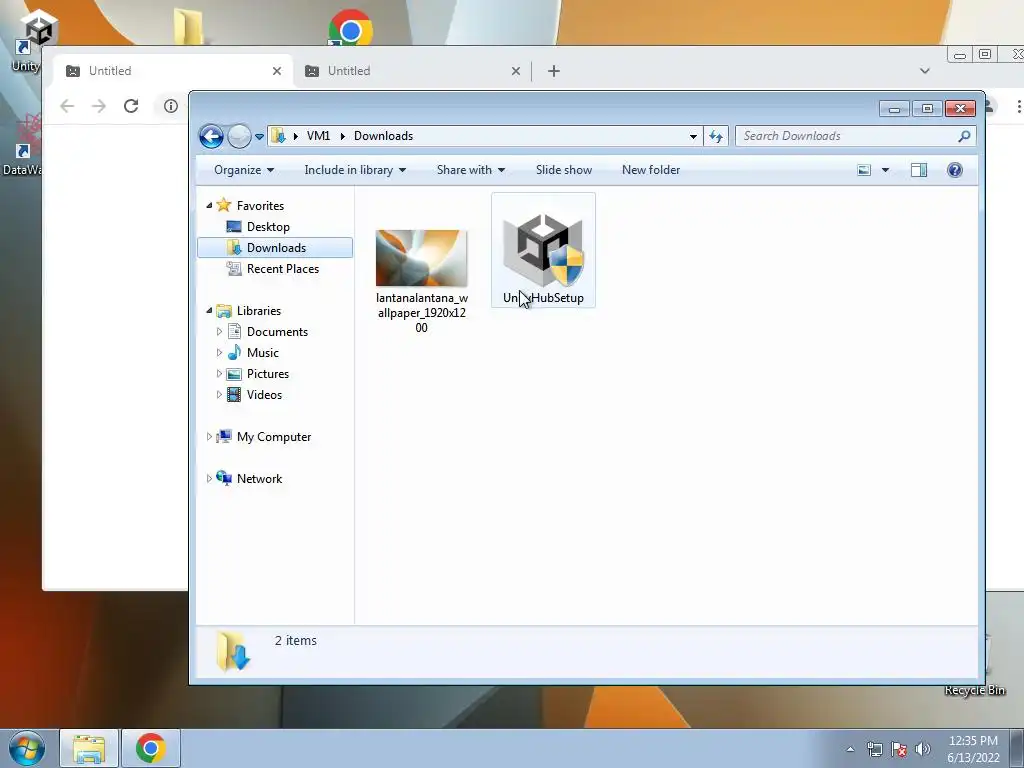
Task: Close the first Untitled Chrome tab
Action: (x=277, y=71)
